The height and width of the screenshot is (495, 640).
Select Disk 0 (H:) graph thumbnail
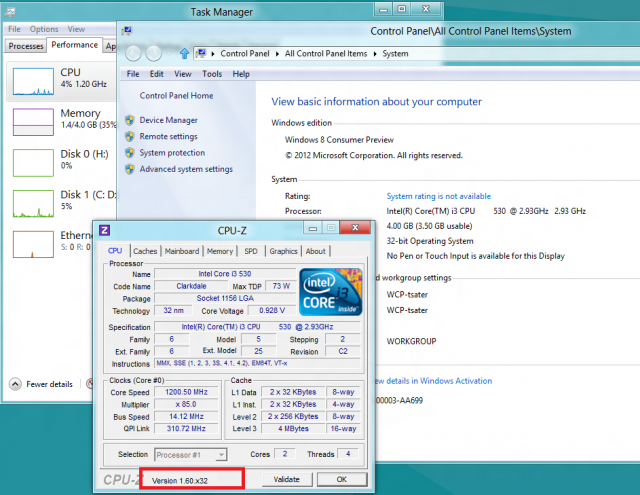[x=33, y=163]
